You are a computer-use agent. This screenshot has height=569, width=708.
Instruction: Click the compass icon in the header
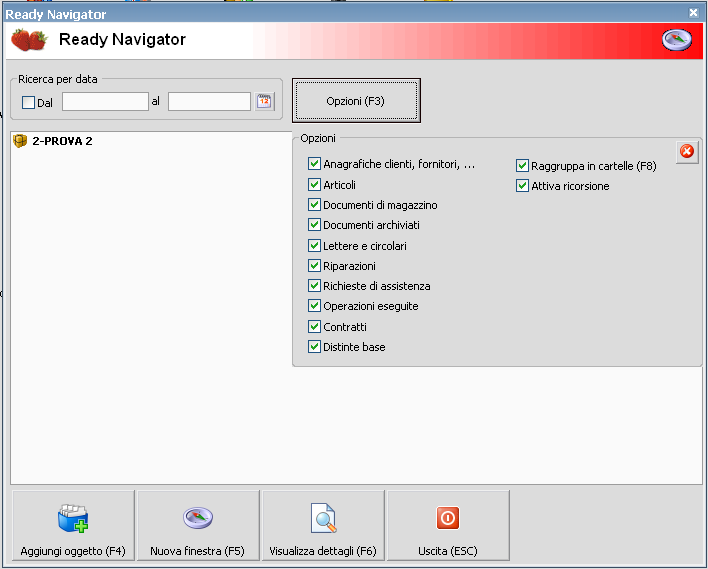(x=677, y=40)
